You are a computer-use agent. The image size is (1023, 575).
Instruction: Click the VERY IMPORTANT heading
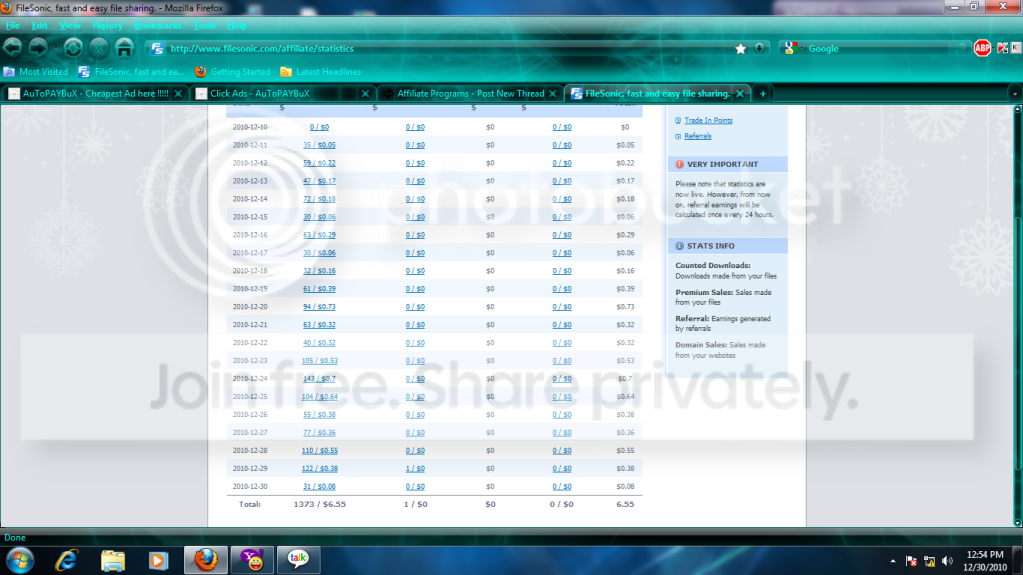(x=722, y=164)
